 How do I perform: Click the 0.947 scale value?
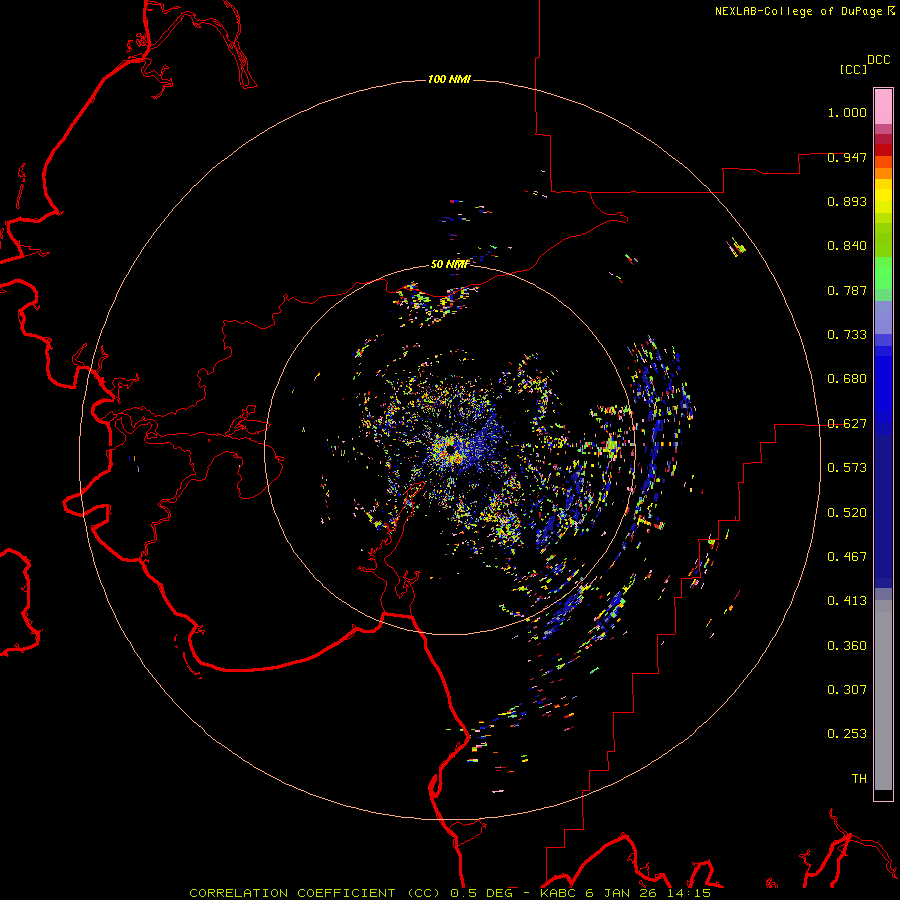(847, 157)
